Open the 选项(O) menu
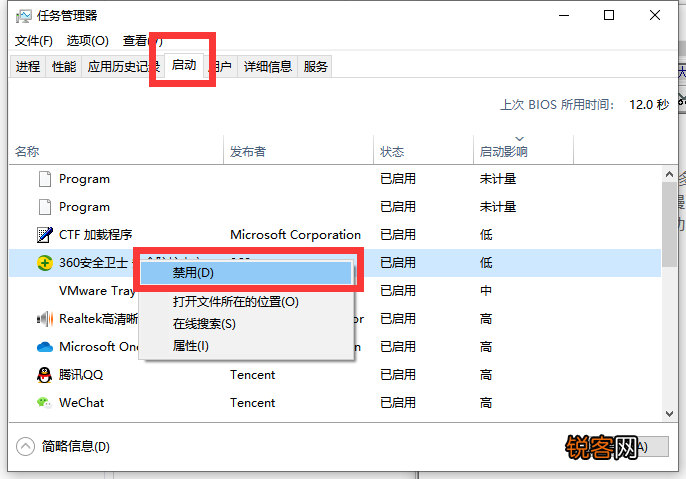The width and height of the screenshot is (686, 479). 88,41
